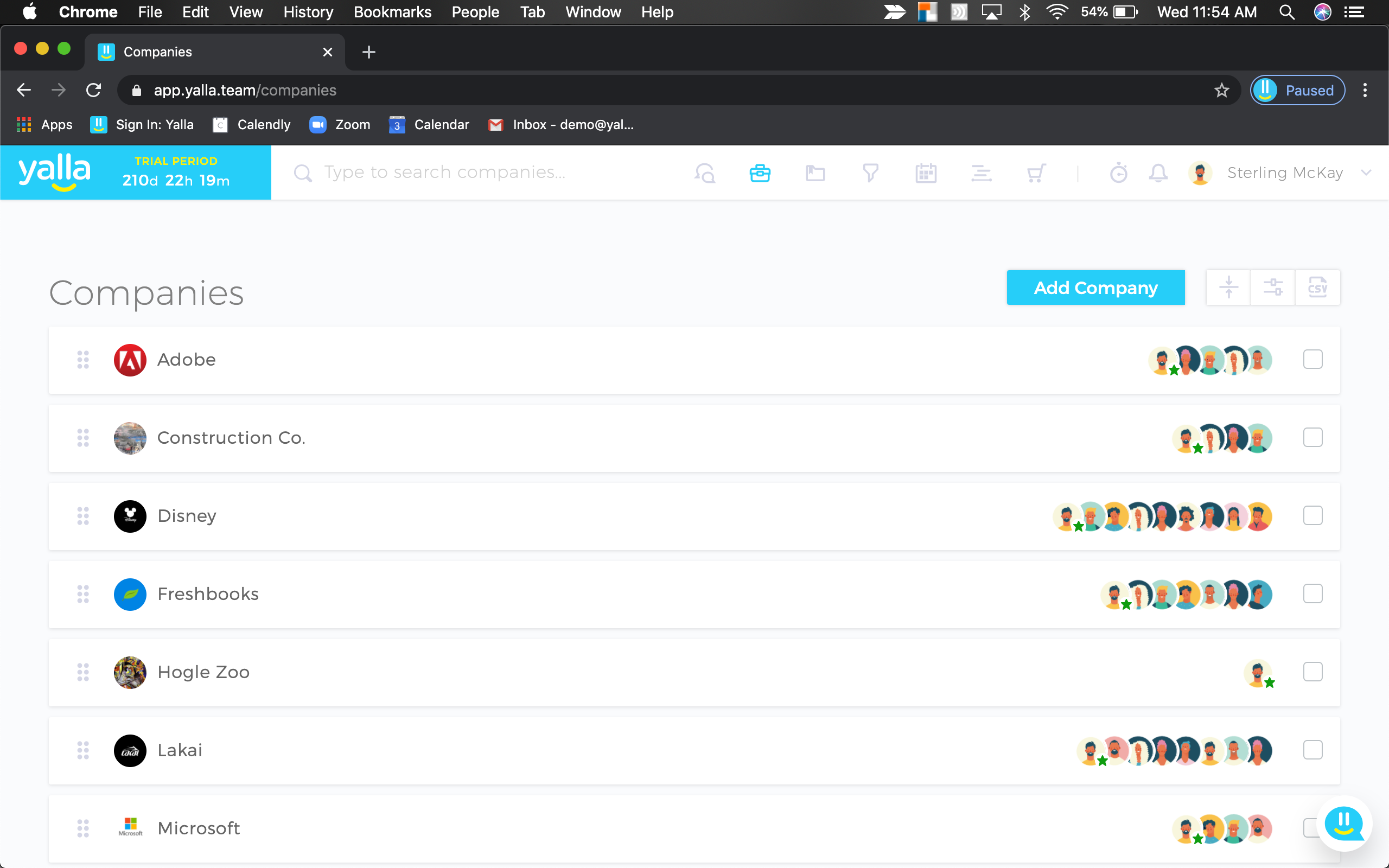Select the Disney row checkbox
The width and height of the screenshot is (1389, 868).
[1312, 515]
